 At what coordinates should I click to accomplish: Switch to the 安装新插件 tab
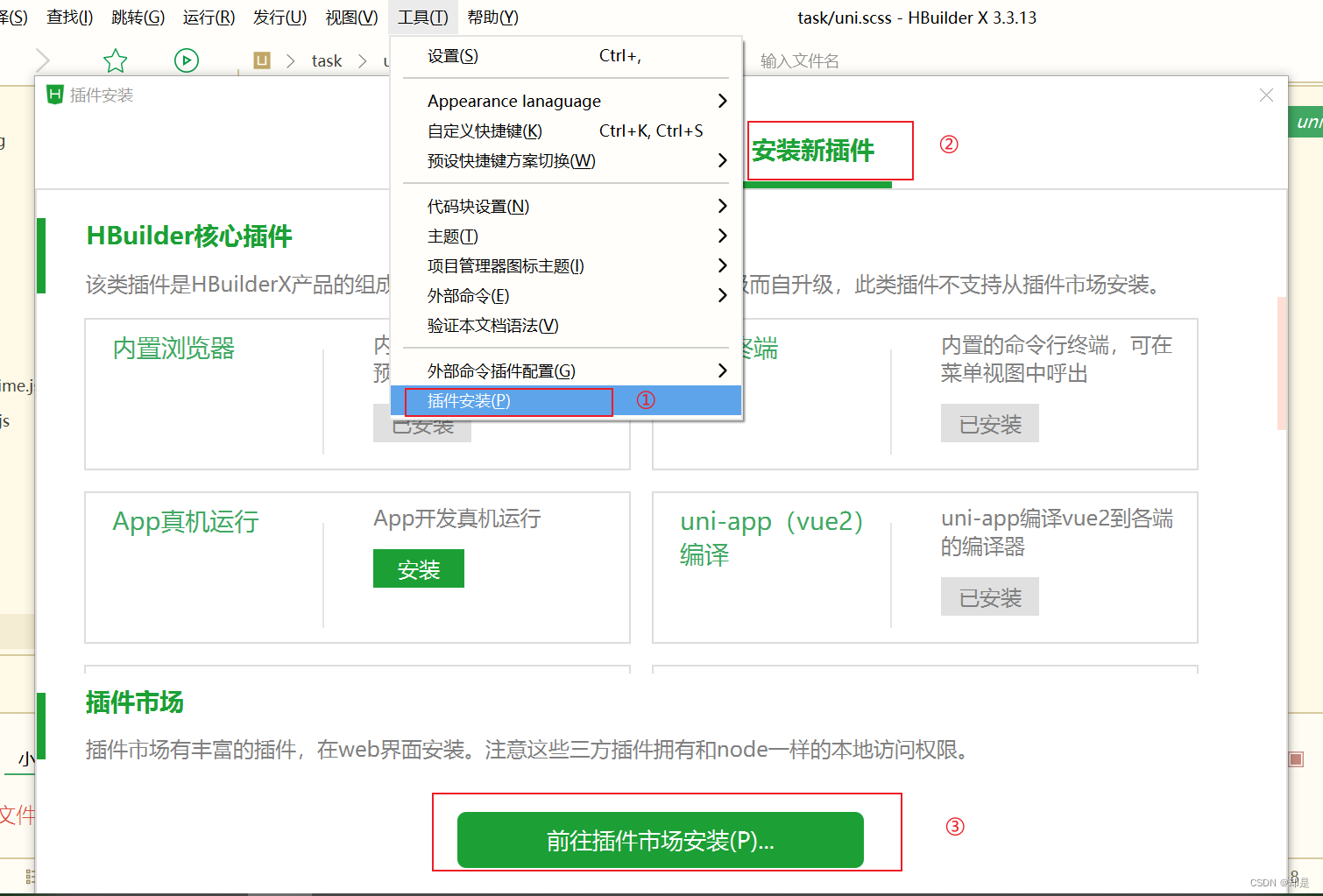point(813,151)
